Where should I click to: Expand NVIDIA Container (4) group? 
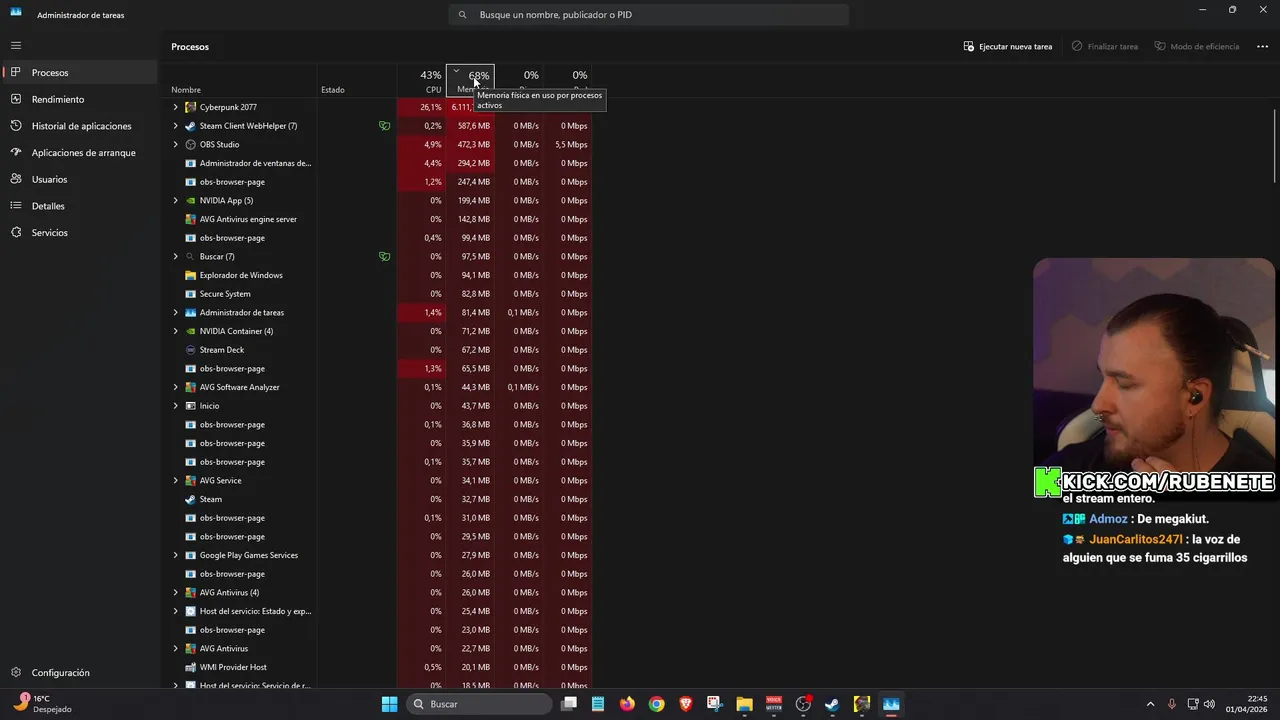176,331
